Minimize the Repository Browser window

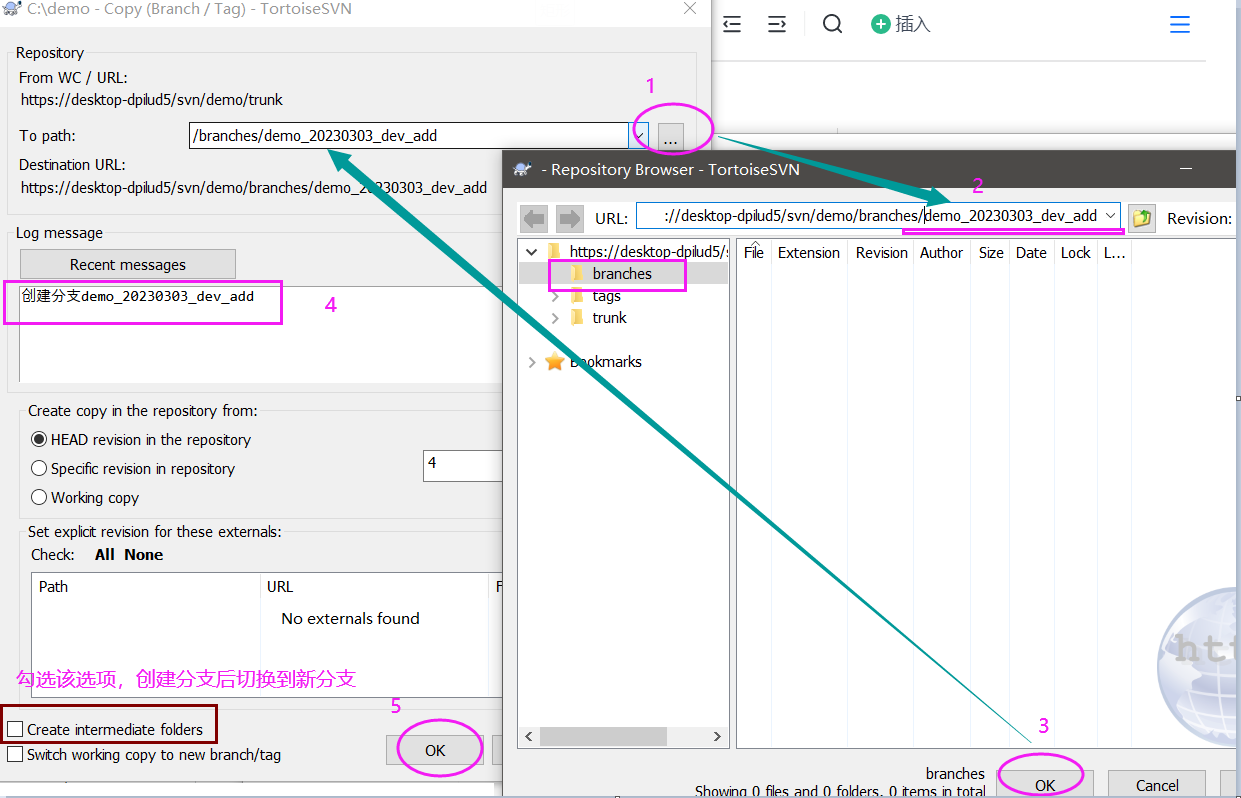(1186, 169)
